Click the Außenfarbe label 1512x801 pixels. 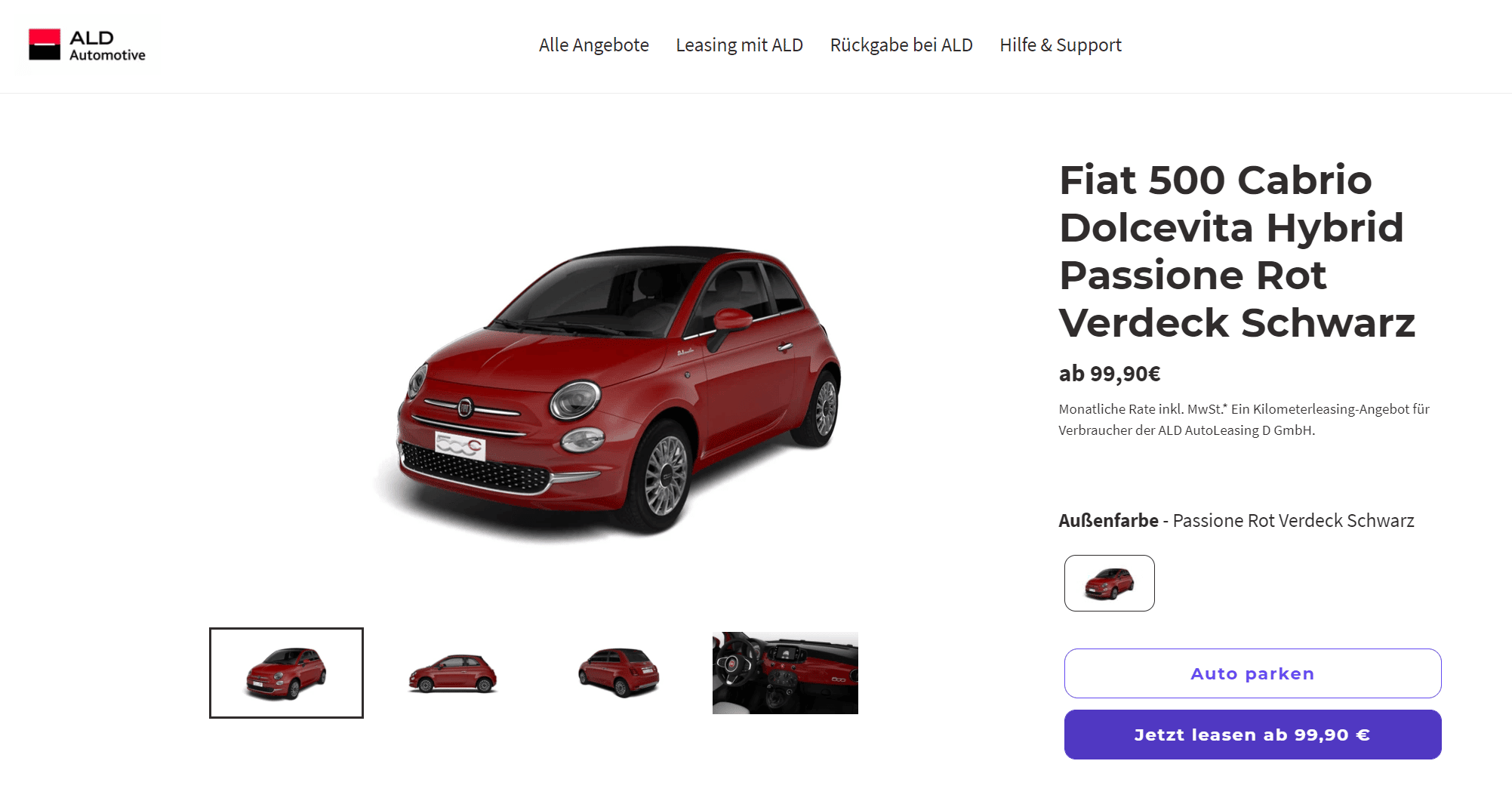point(1108,521)
